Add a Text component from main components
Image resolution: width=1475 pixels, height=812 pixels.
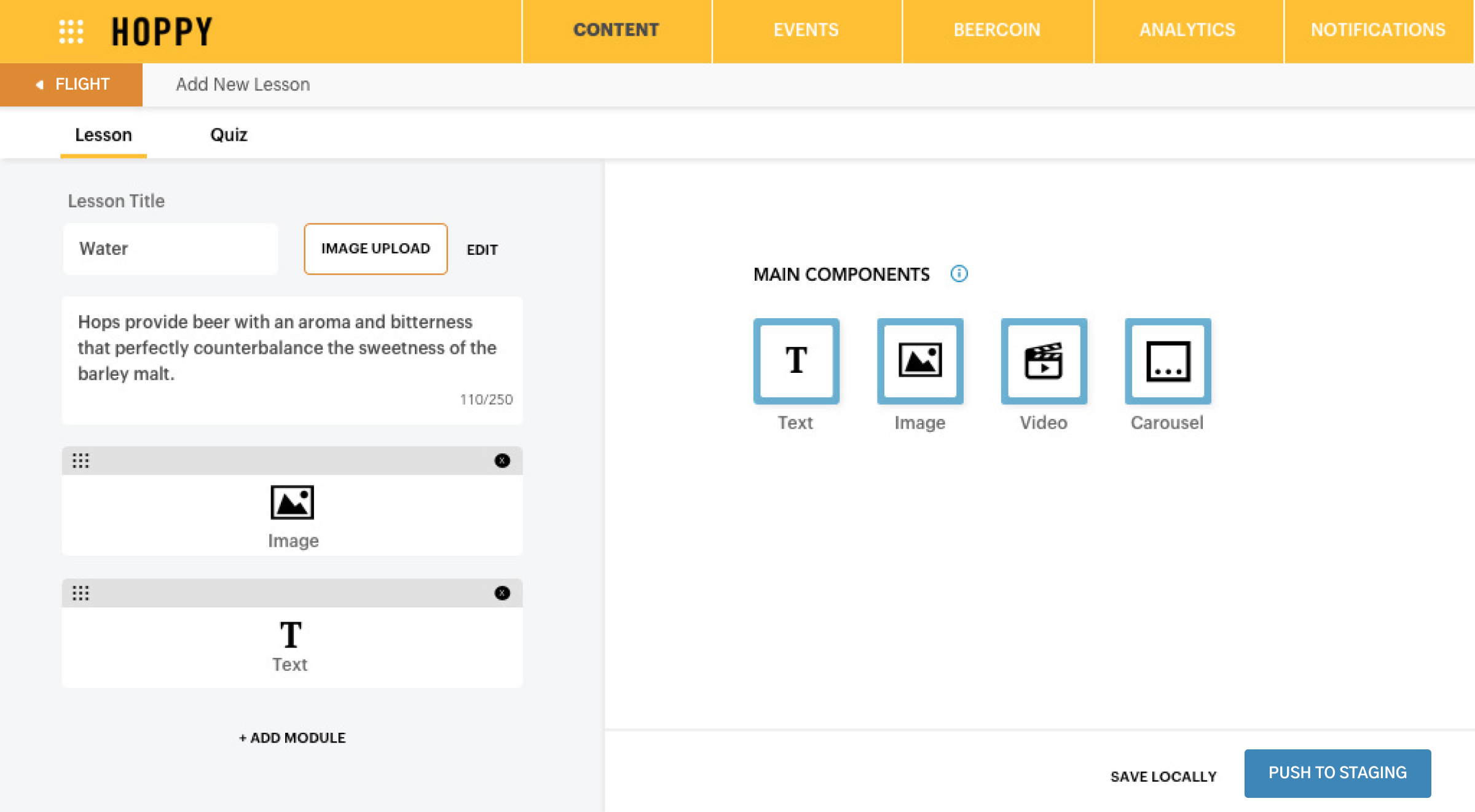tap(796, 361)
